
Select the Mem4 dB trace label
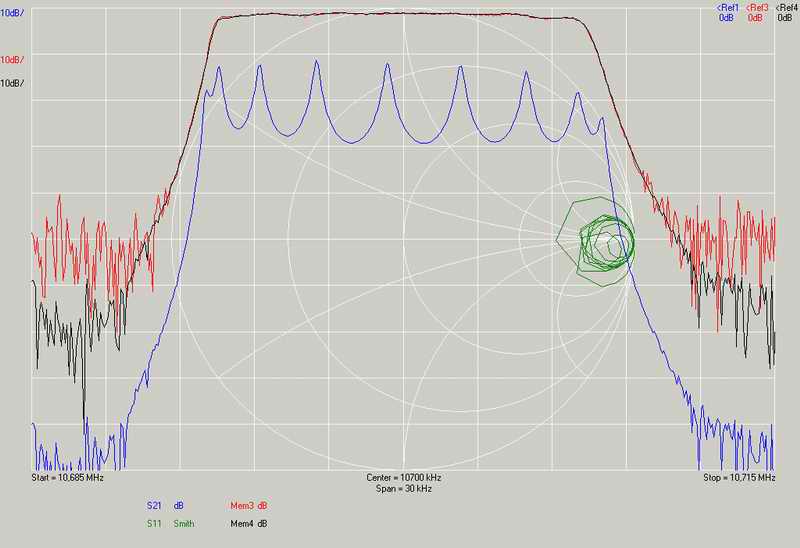(x=248, y=524)
